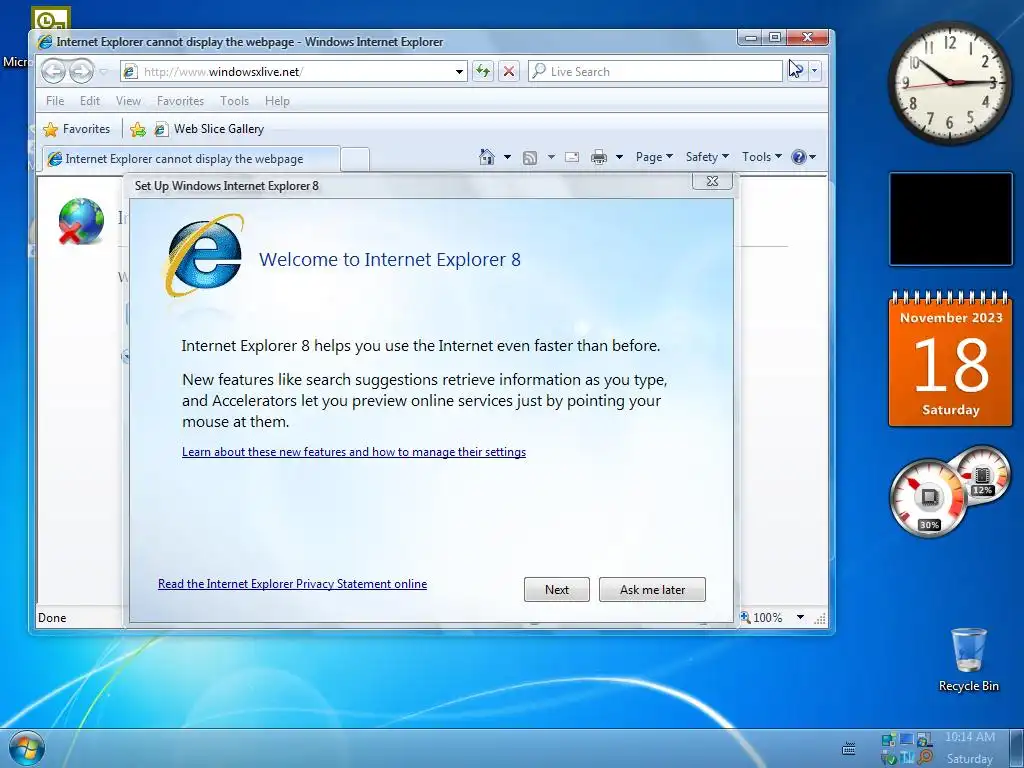Open the recent pages dropdown beside Forward button
1024x768 pixels.
tap(103, 71)
